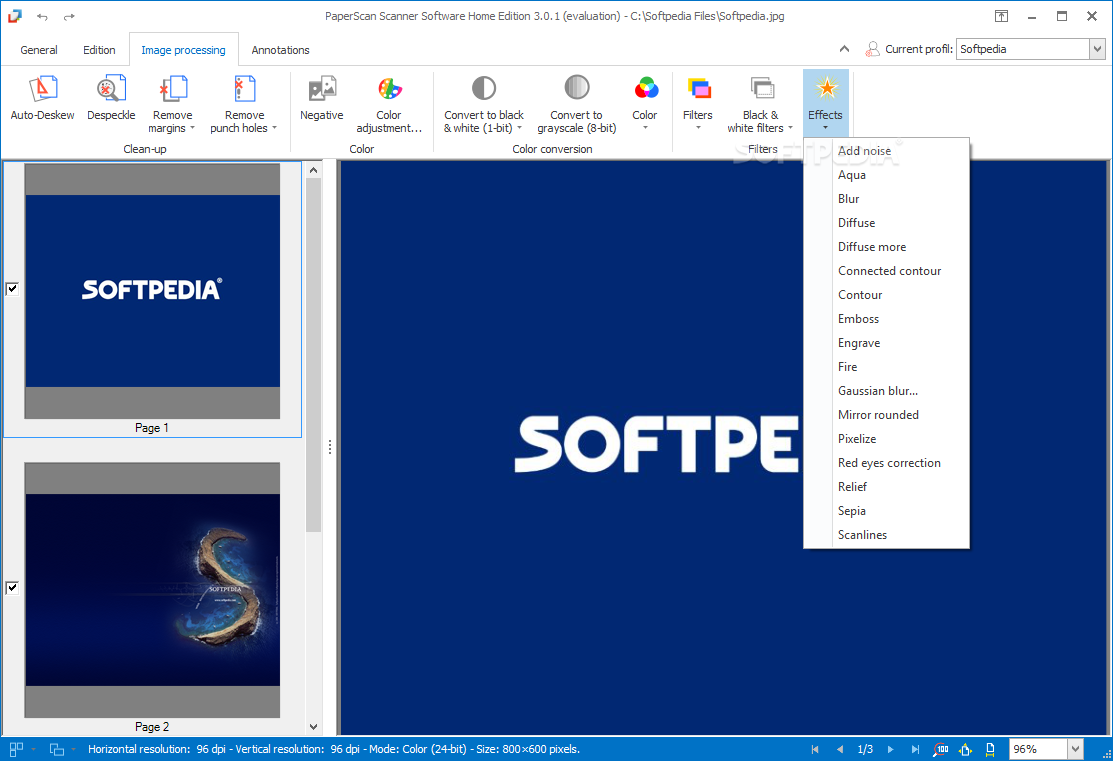Click overlapping windows view icon in status bar
The width and height of the screenshot is (1113, 761).
click(57, 749)
